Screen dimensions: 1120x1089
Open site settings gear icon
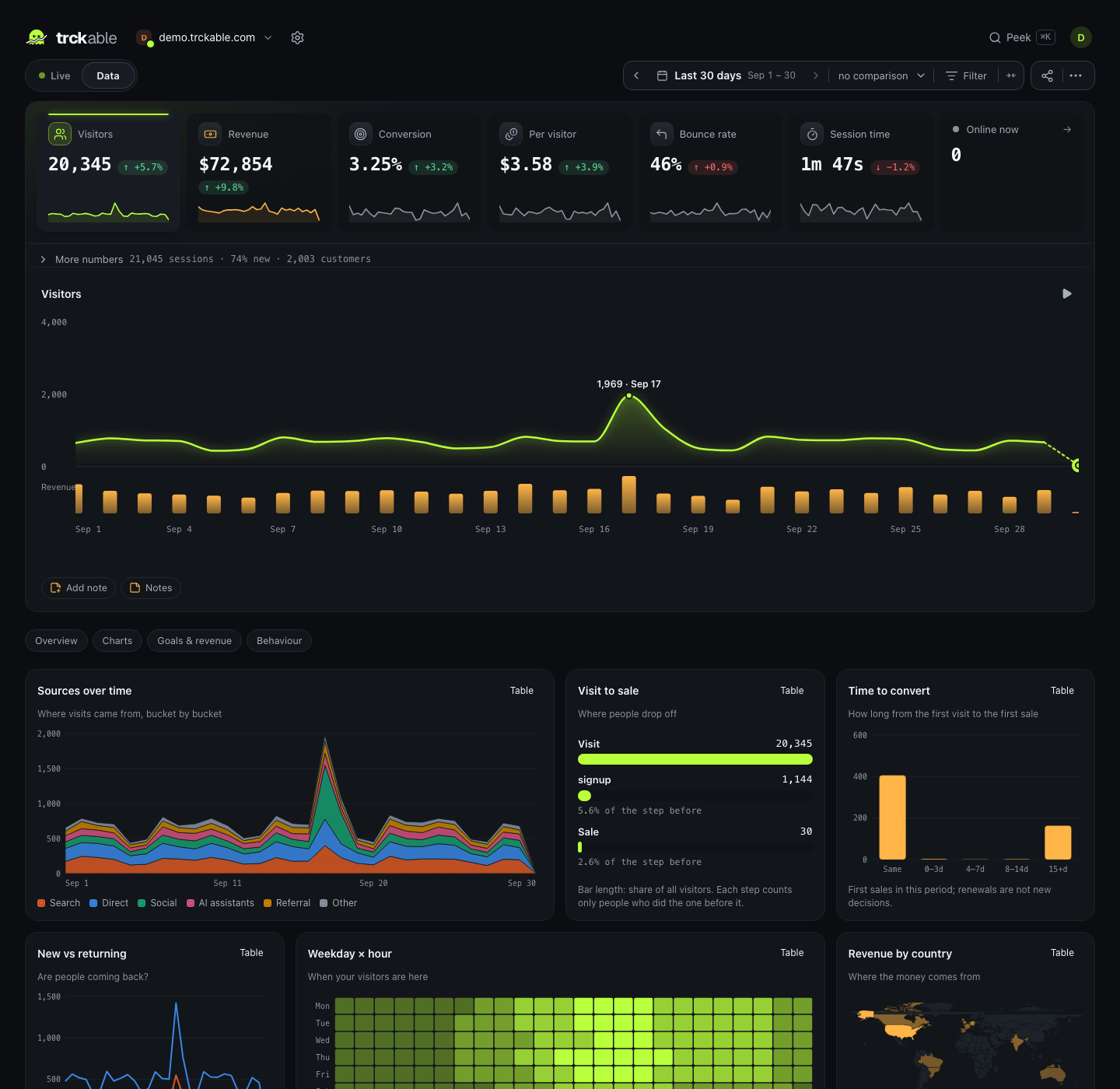pos(297,37)
